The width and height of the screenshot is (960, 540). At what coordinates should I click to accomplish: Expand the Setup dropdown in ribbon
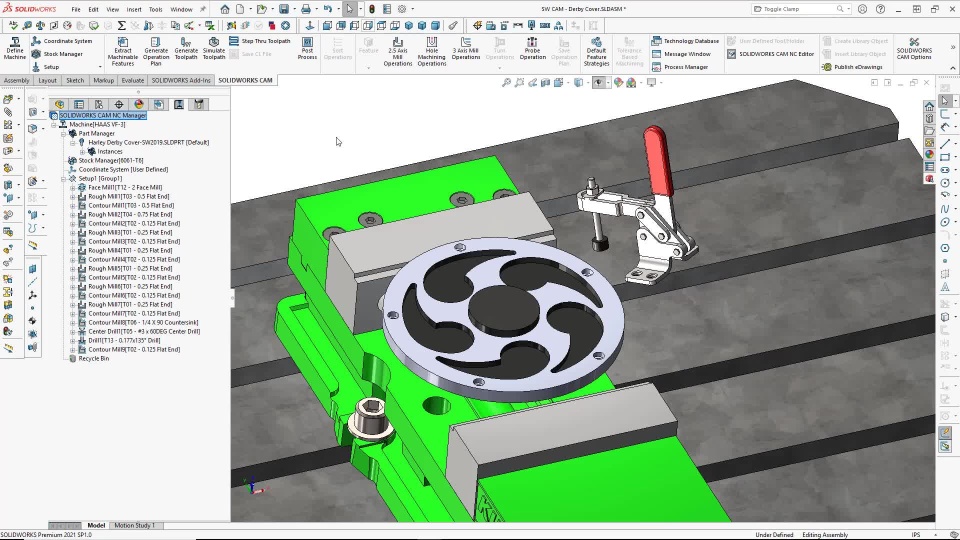point(100,67)
